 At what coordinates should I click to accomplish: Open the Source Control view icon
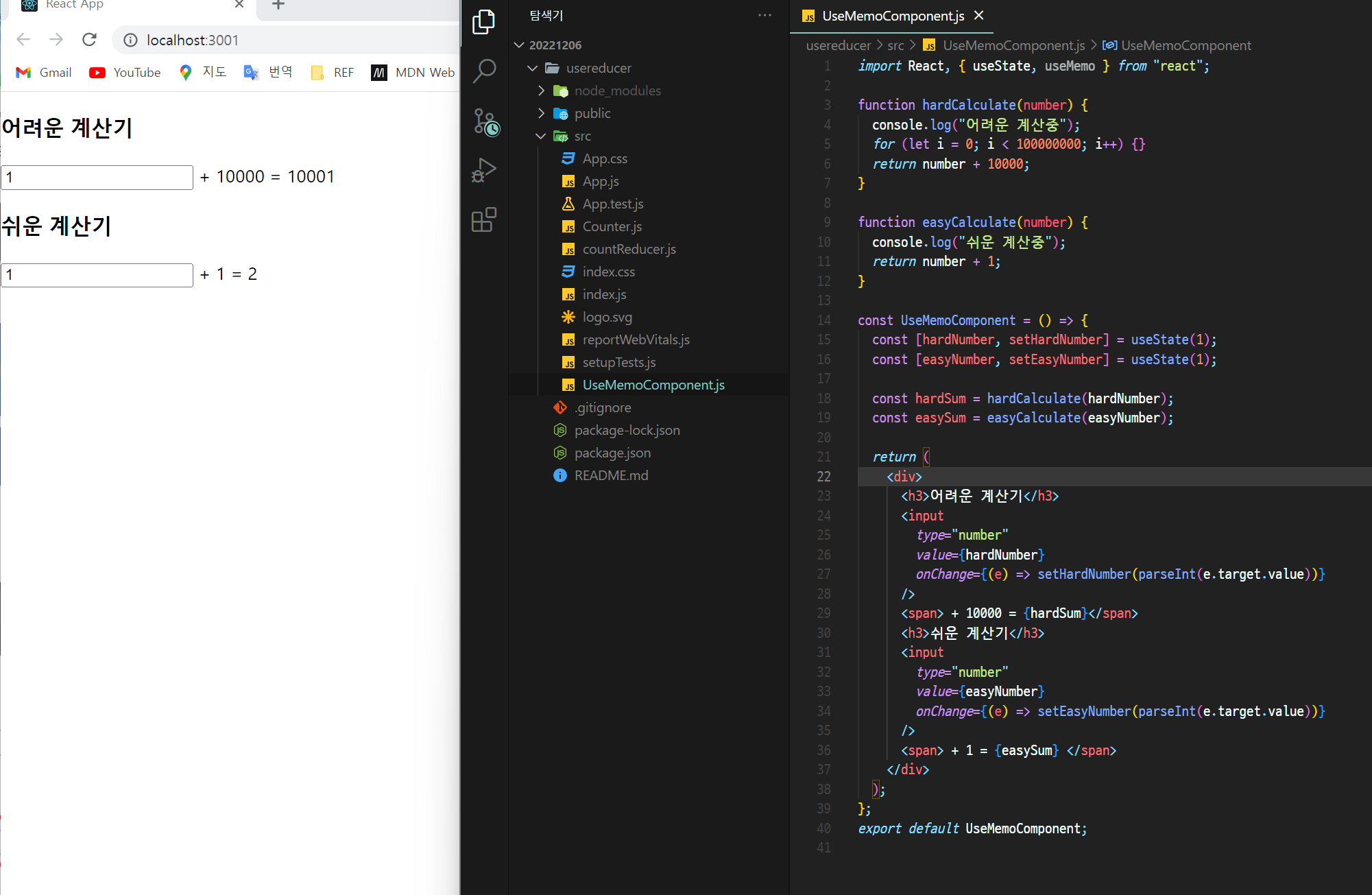484,121
